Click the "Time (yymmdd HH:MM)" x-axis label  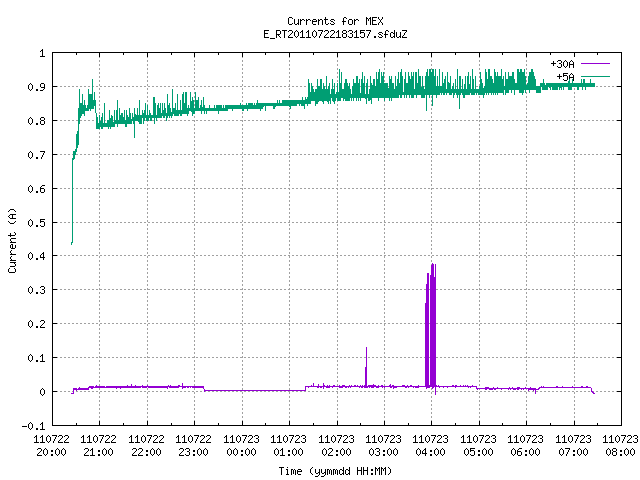335,471
